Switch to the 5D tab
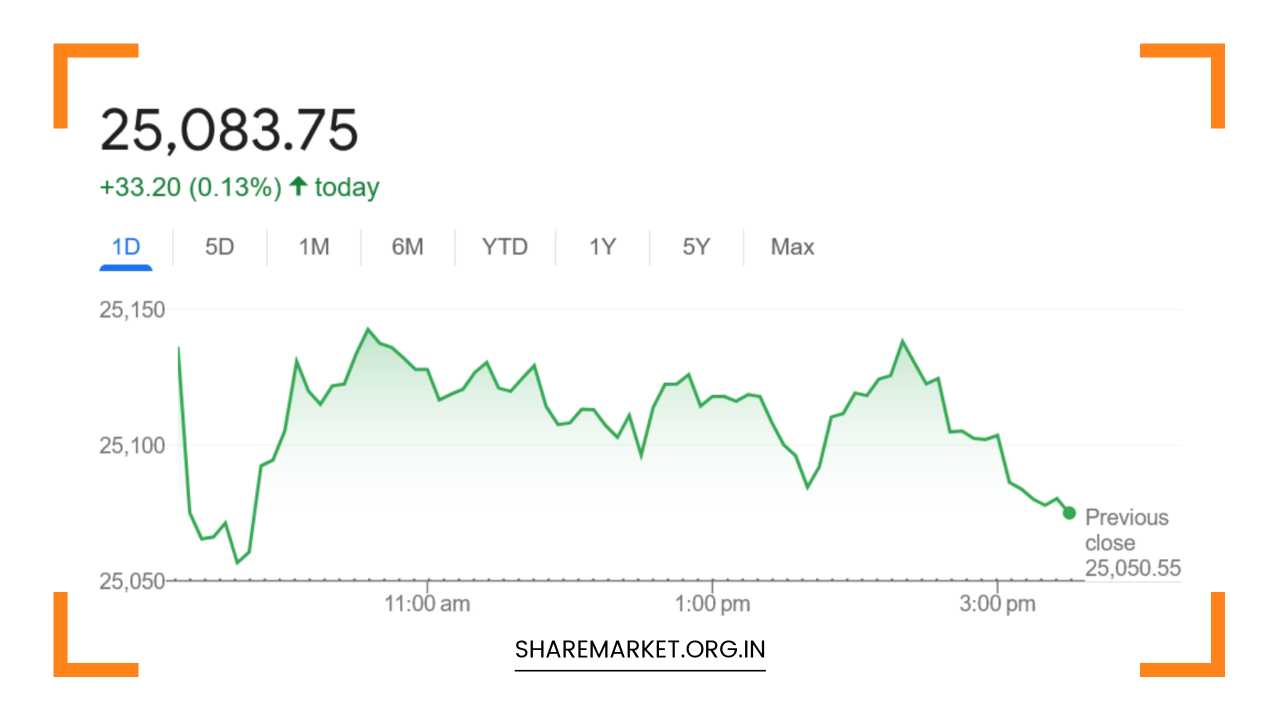The image size is (1280, 720). tap(219, 247)
